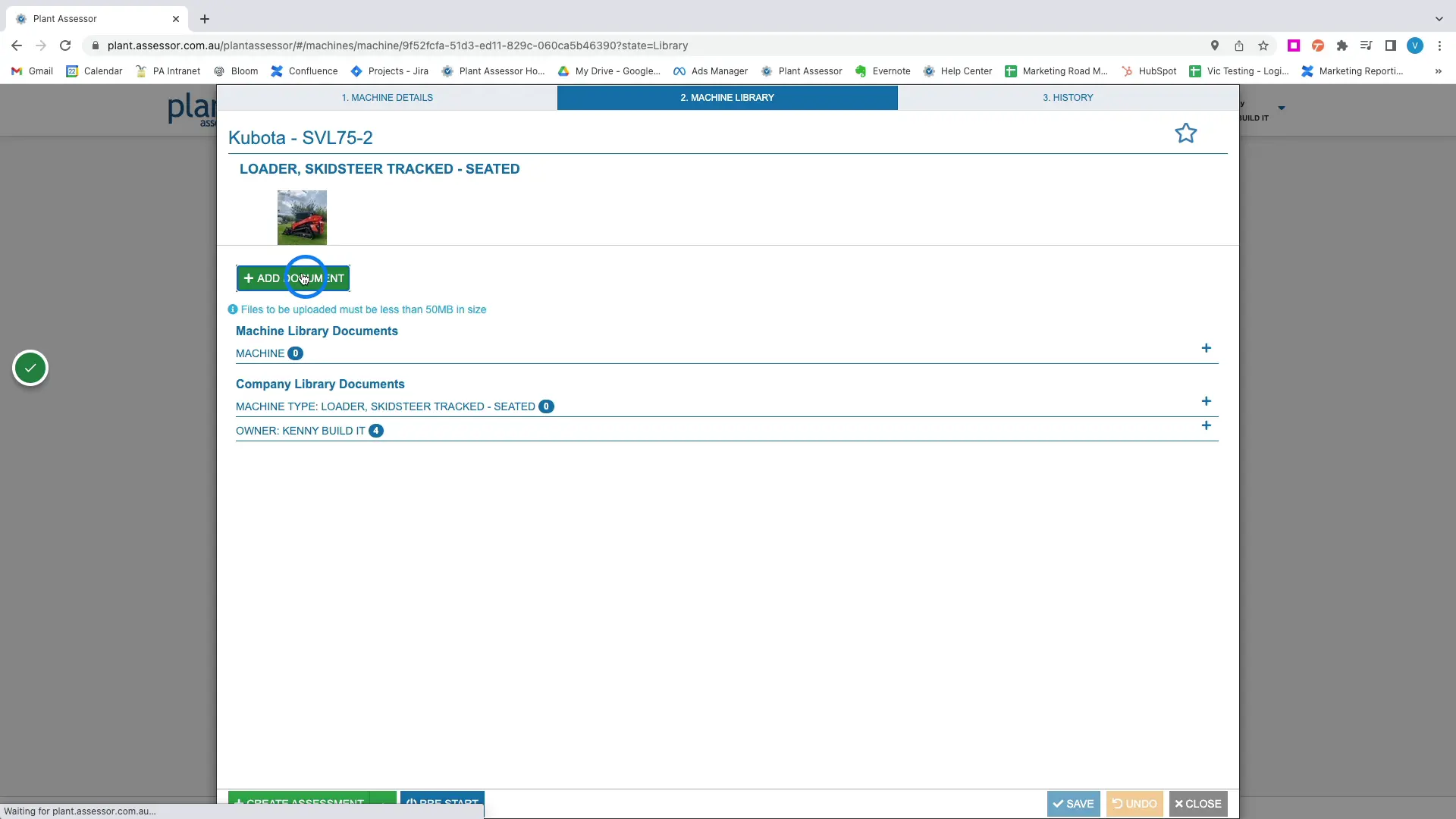Close the machine dialog with CLOSE button

(1198, 804)
